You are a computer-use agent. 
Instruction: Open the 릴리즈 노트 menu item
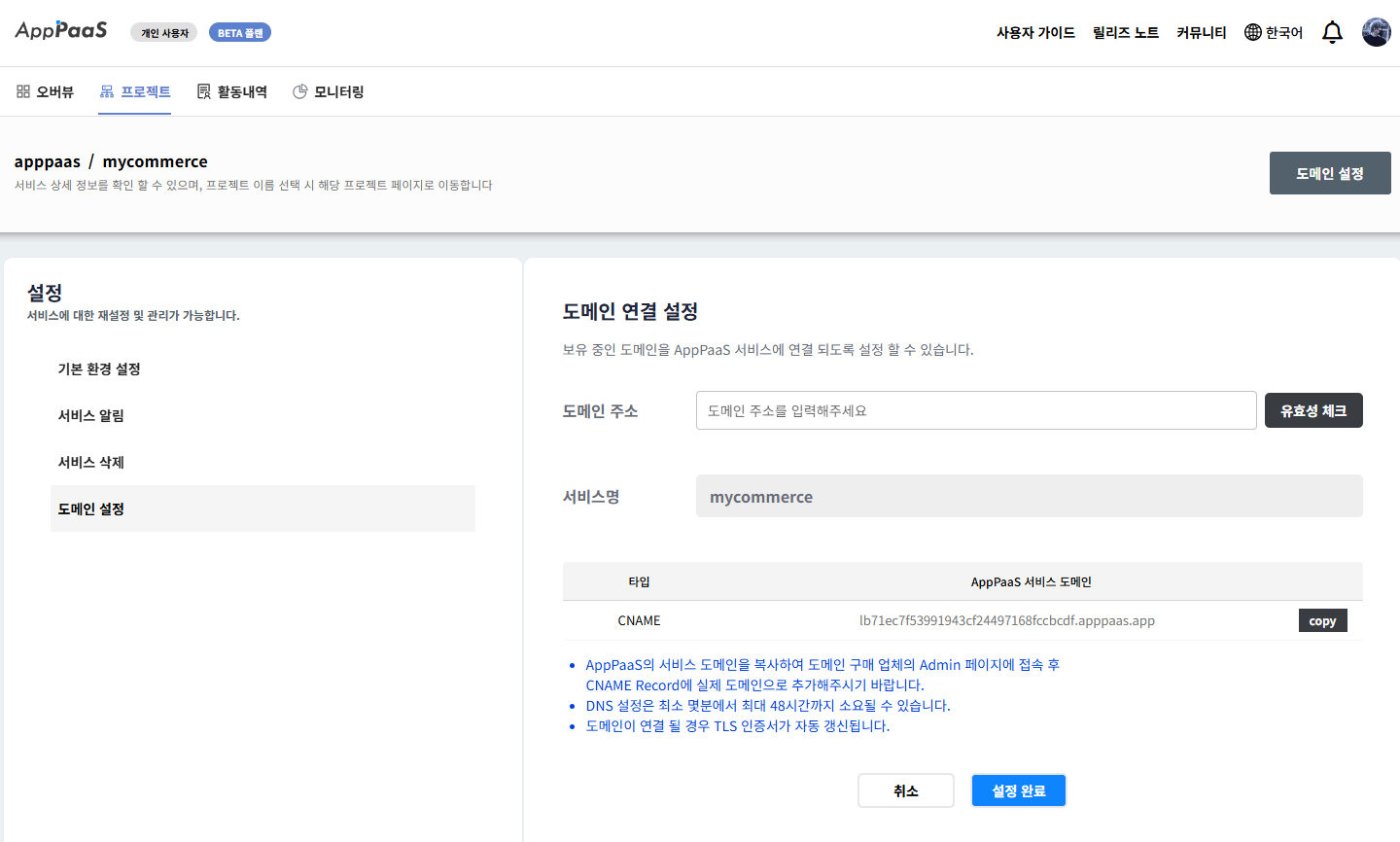[1125, 32]
